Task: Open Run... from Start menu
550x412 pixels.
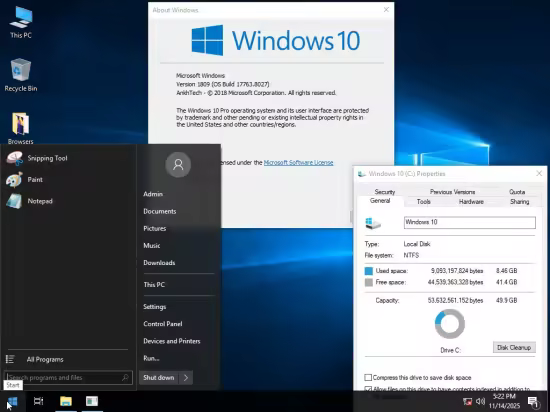Action: [151, 358]
